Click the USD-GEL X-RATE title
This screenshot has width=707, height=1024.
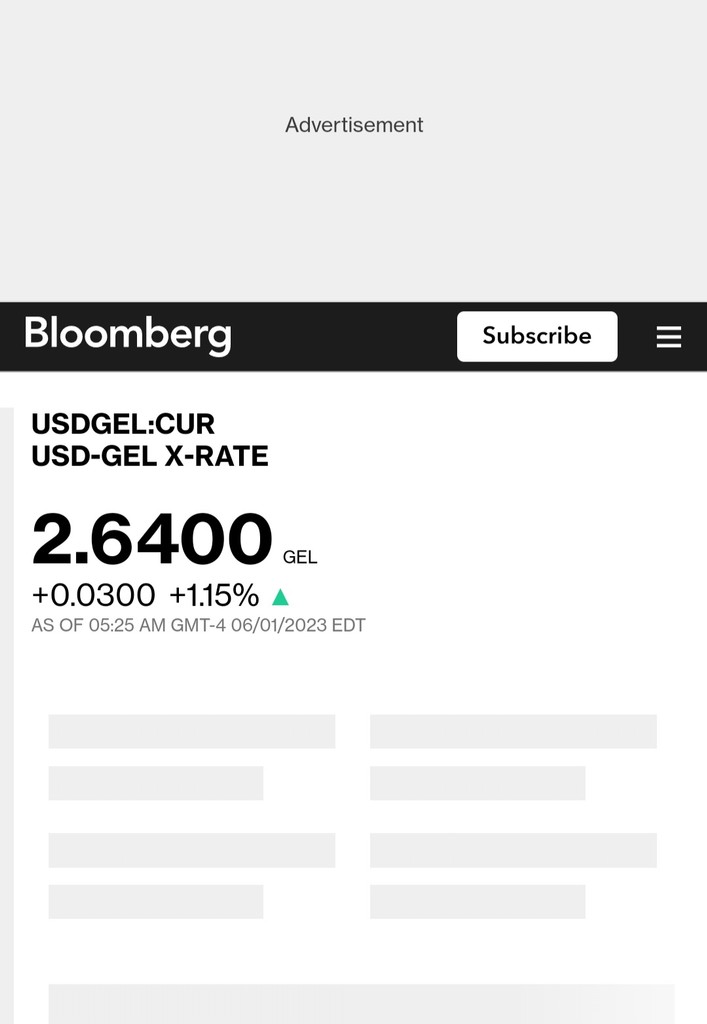tap(150, 456)
